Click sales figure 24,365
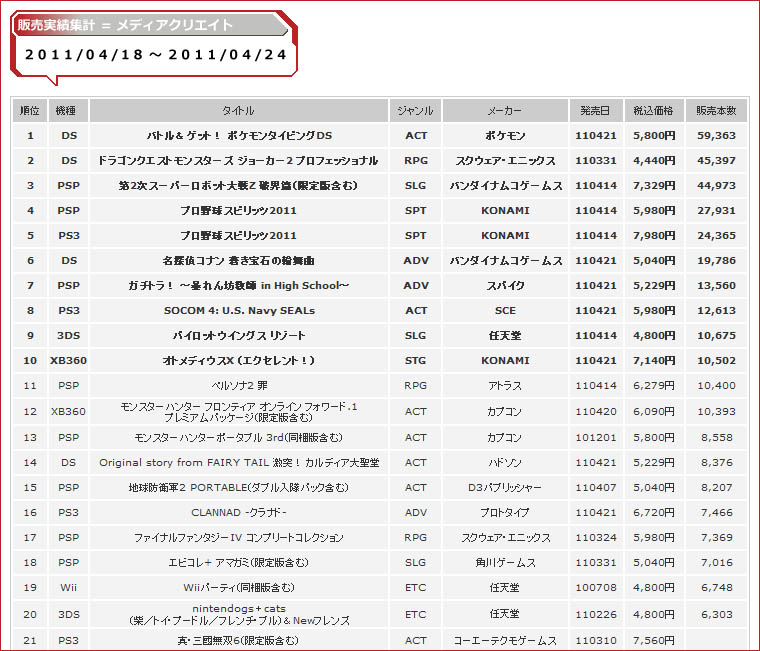The width and height of the screenshot is (760, 651). [716, 236]
